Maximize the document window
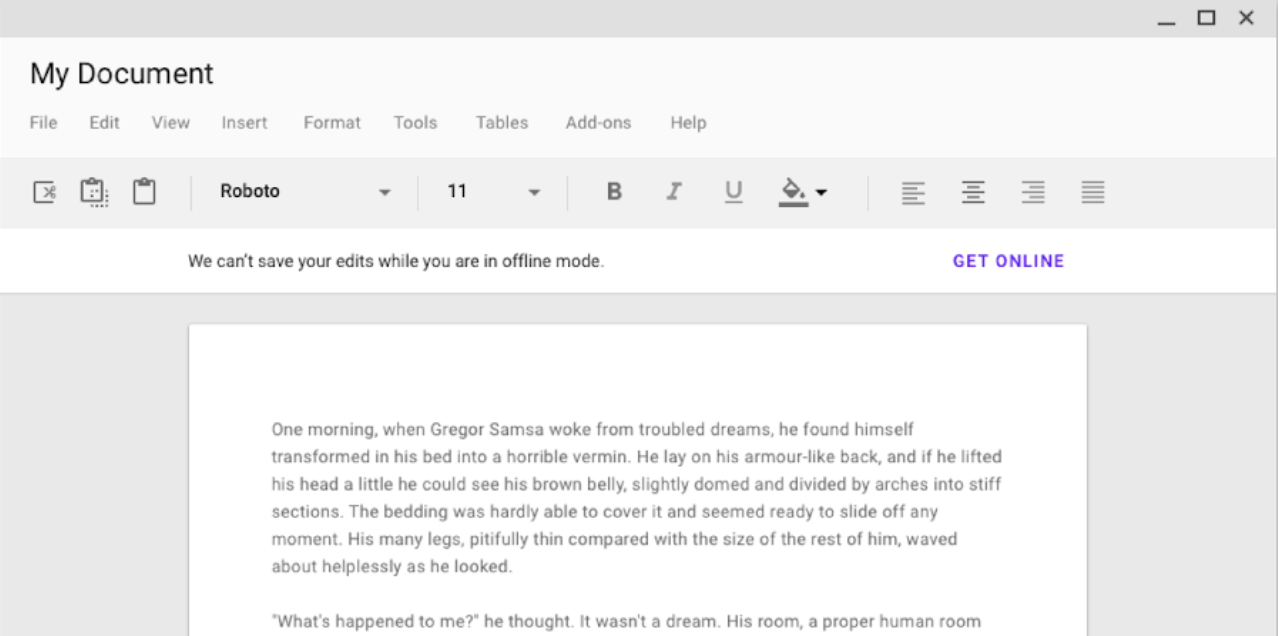This screenshot has width=1278, height=636. click(1207, 17)
